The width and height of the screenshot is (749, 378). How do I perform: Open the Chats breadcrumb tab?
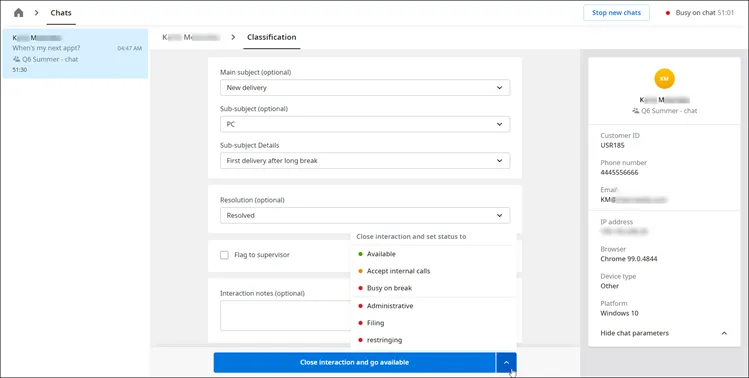61,13
